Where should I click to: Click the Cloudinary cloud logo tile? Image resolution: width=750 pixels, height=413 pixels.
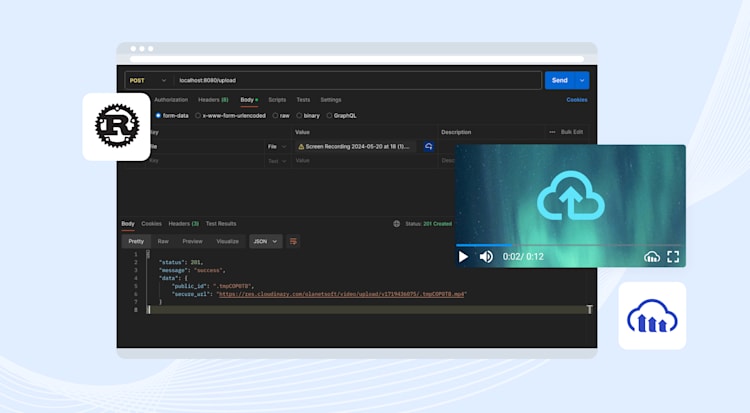652,316
